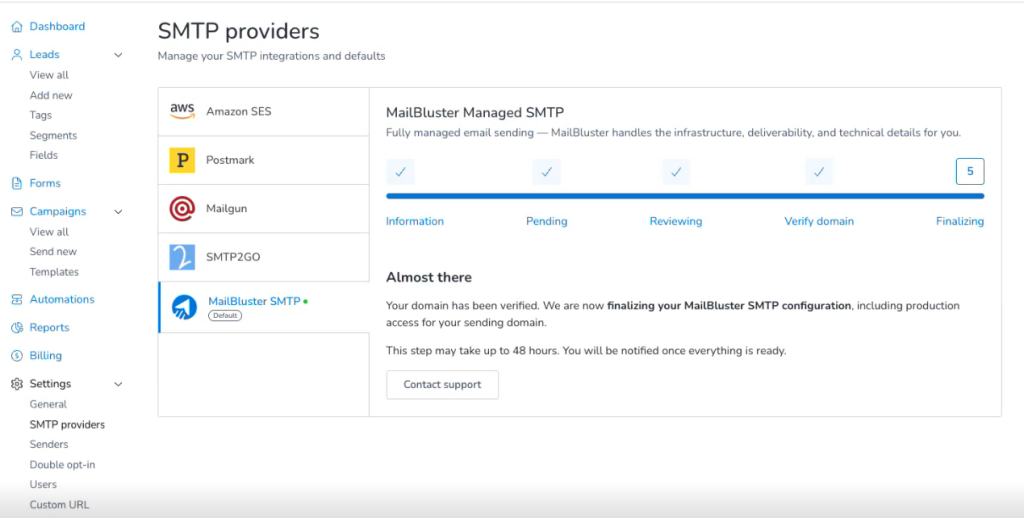This screenshot has height=518, width=1024.
Task: Click the Postmark yellow P logo
Action: [x=182, y=160]
